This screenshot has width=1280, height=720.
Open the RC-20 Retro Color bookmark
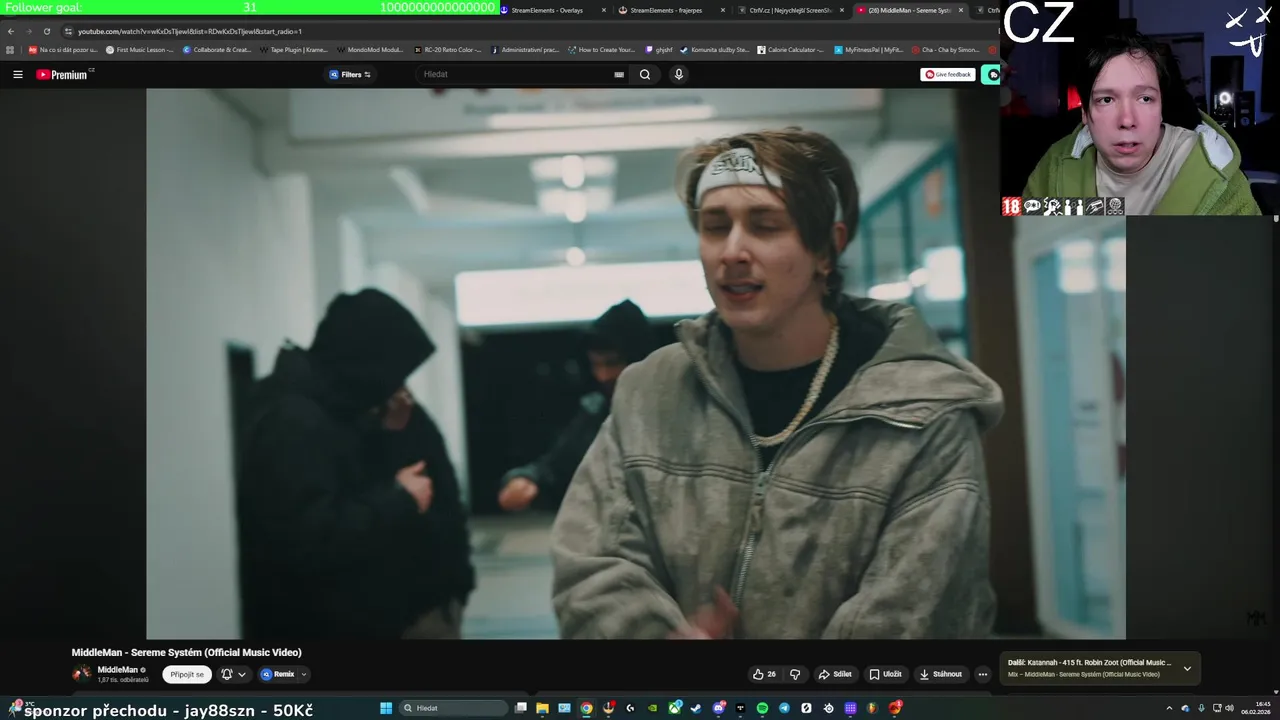click(446, 49)
